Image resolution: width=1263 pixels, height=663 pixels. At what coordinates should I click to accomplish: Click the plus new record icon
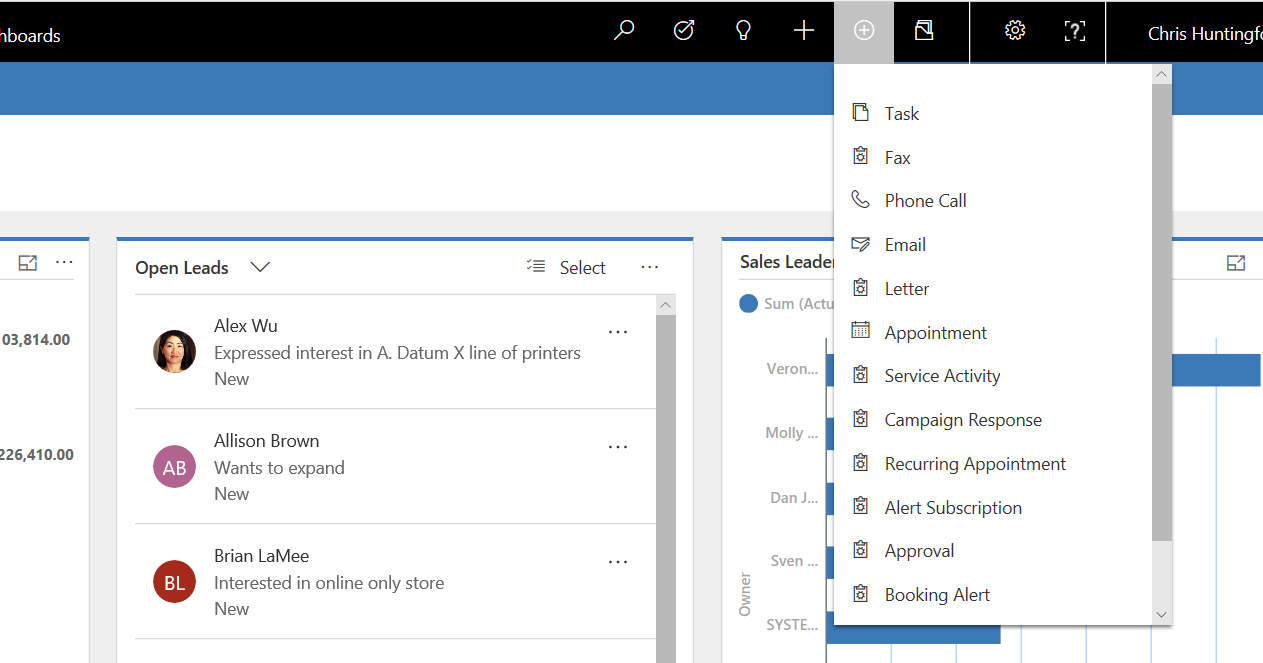(x=804, y=31)
